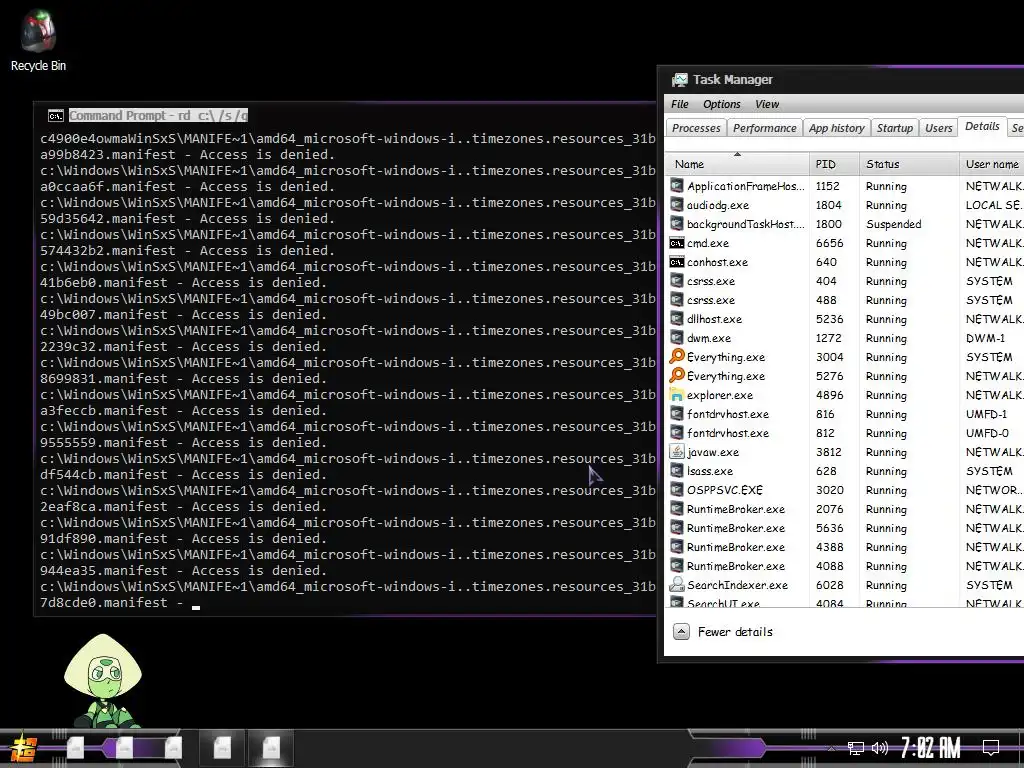Select fontdrvhost.exe icon with PID 816
The height and width of the screenshot is (768, 1024).
click(677, 413)
